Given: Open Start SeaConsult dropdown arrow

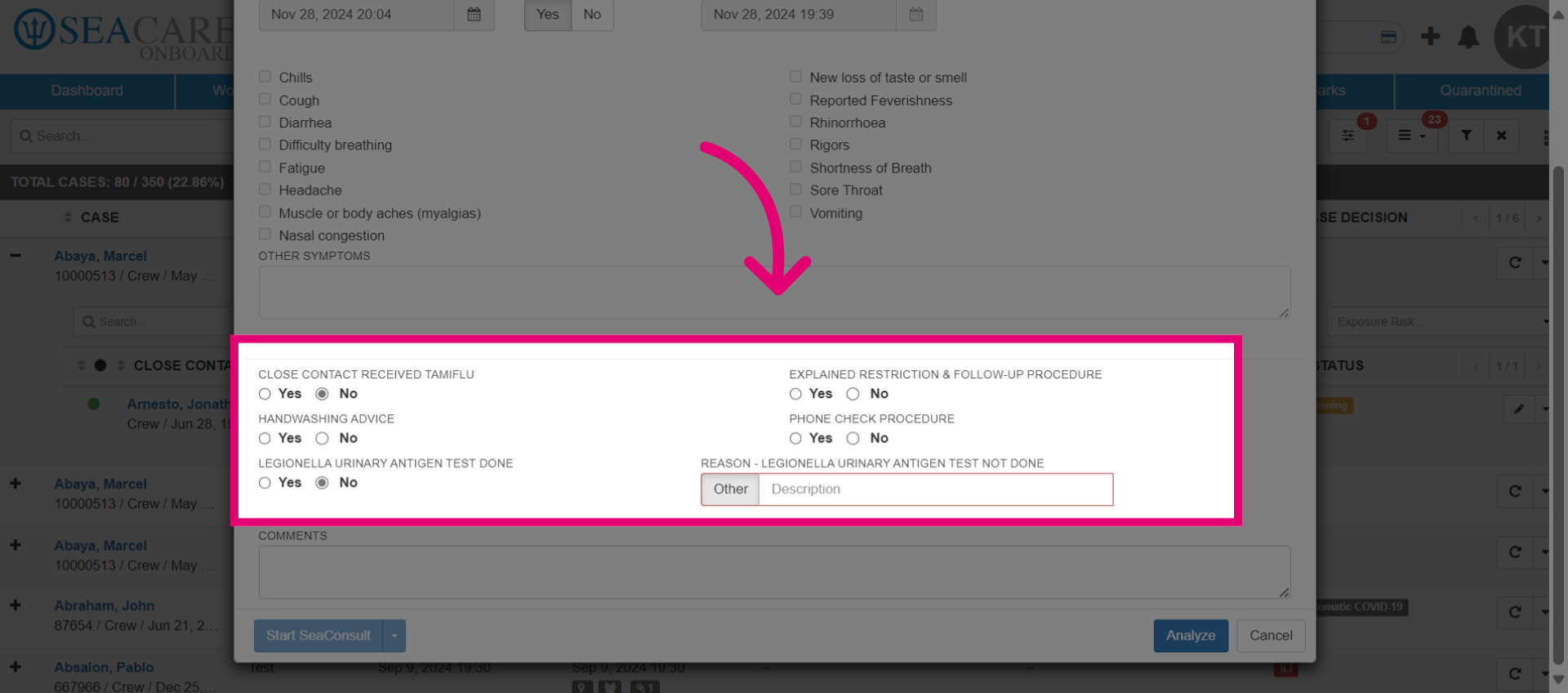Looking at the screenshot, I should pyautogui.click(x=394, y=636).
